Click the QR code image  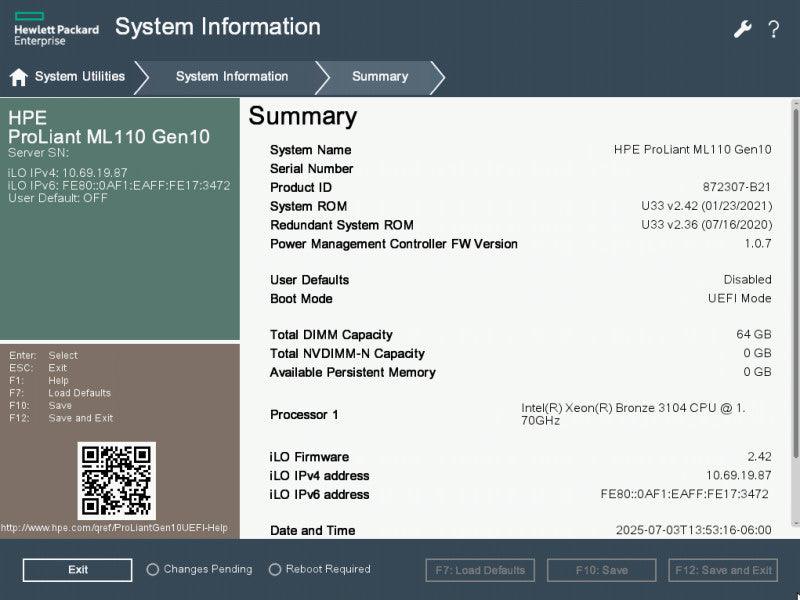click(116, 481)
